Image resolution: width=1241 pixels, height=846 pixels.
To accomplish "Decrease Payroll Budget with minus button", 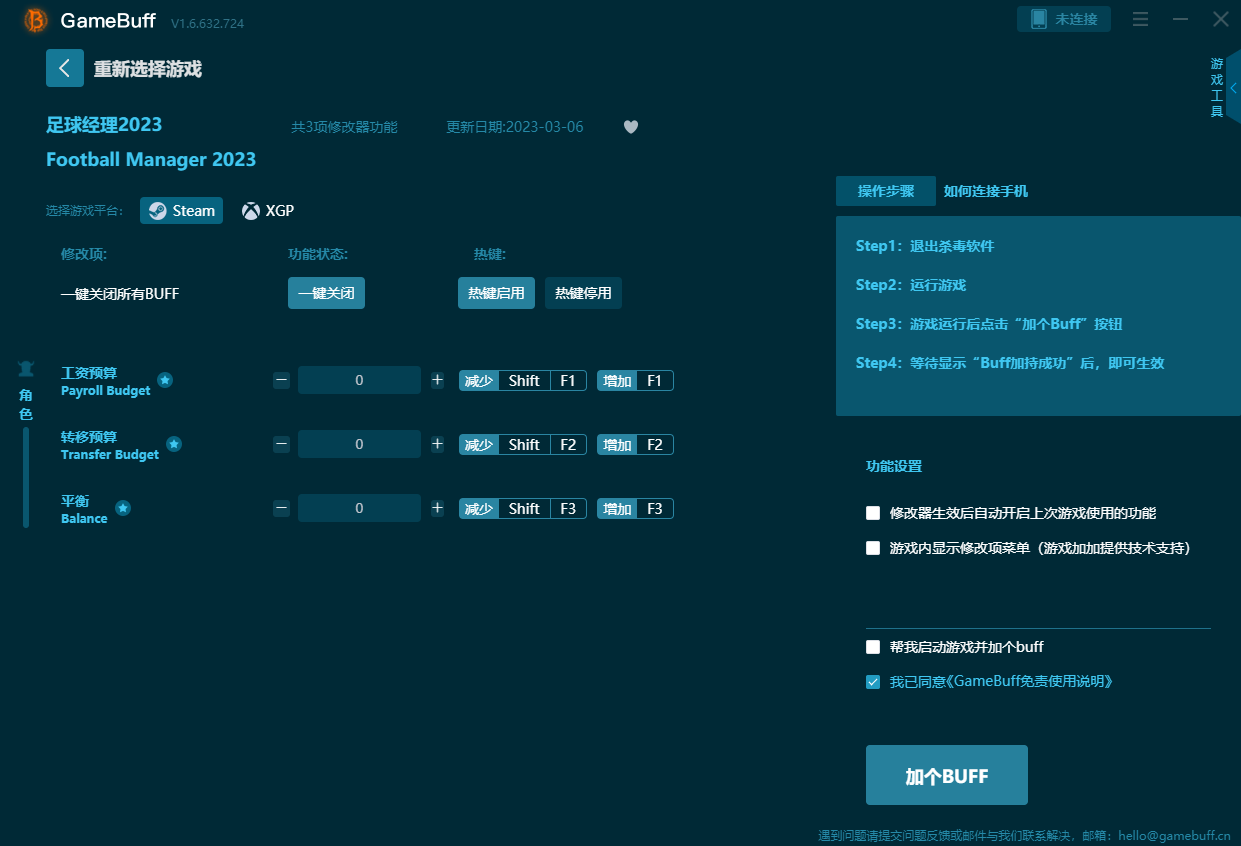I will [x=281, y=380].
